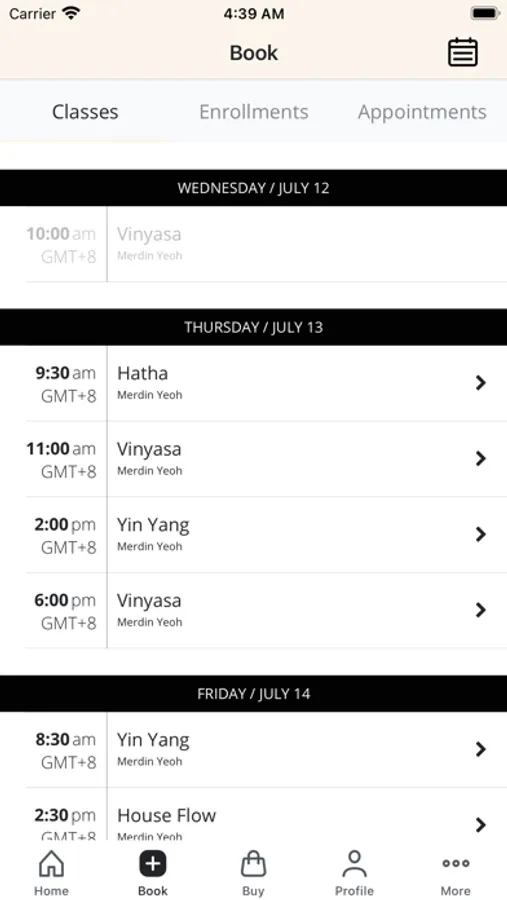Viewport: 507px width, 900px height.
Task: Tap the battery indicator icon
Action: pos(485,13)
